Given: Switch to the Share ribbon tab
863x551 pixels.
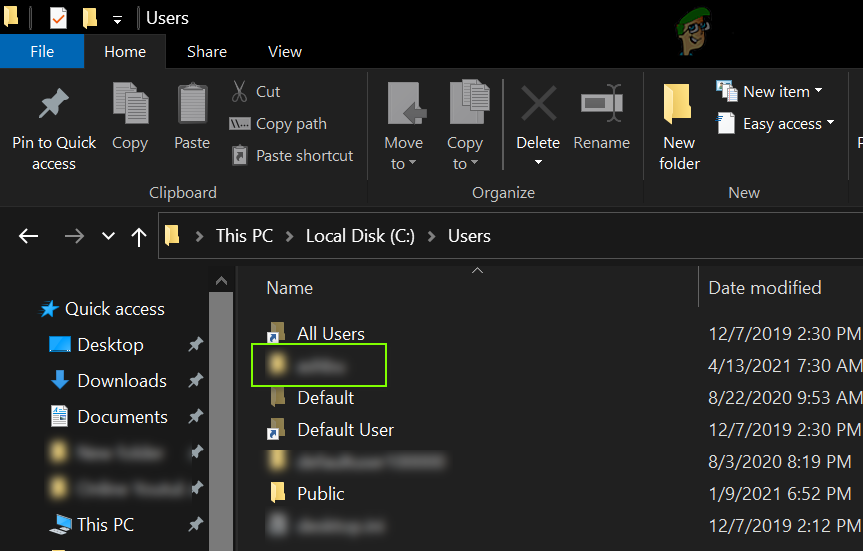Looking at the screenshot, I should [207, 51].
